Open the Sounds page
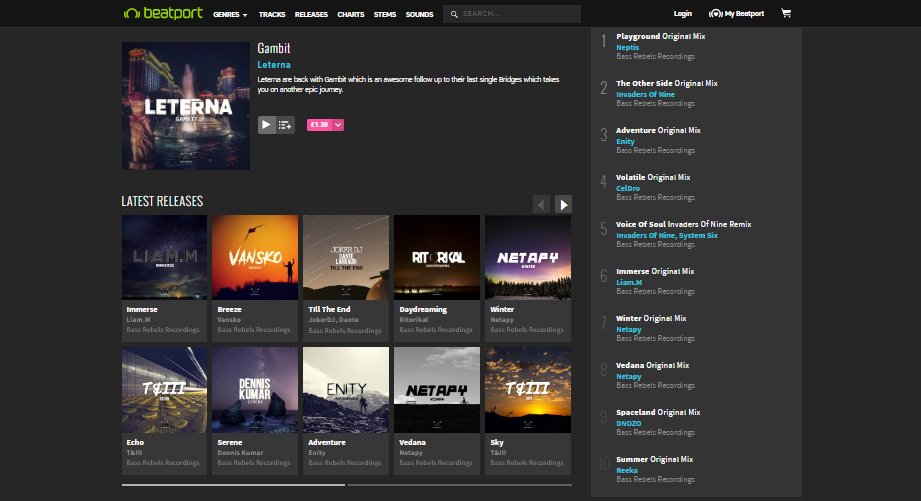 tap(419, 14)
